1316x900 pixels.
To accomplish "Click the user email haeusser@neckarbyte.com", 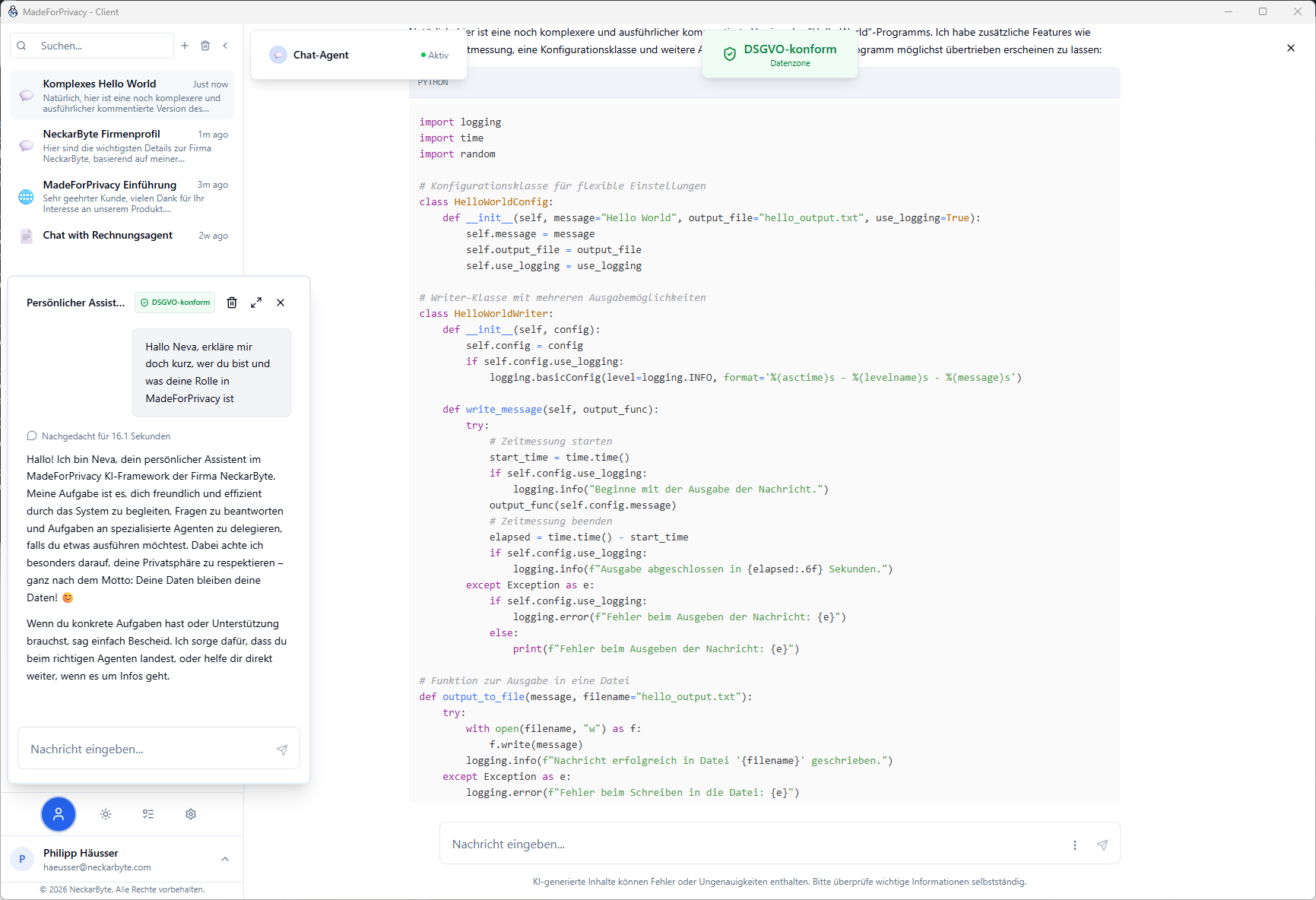I will [x=97, y=867].
